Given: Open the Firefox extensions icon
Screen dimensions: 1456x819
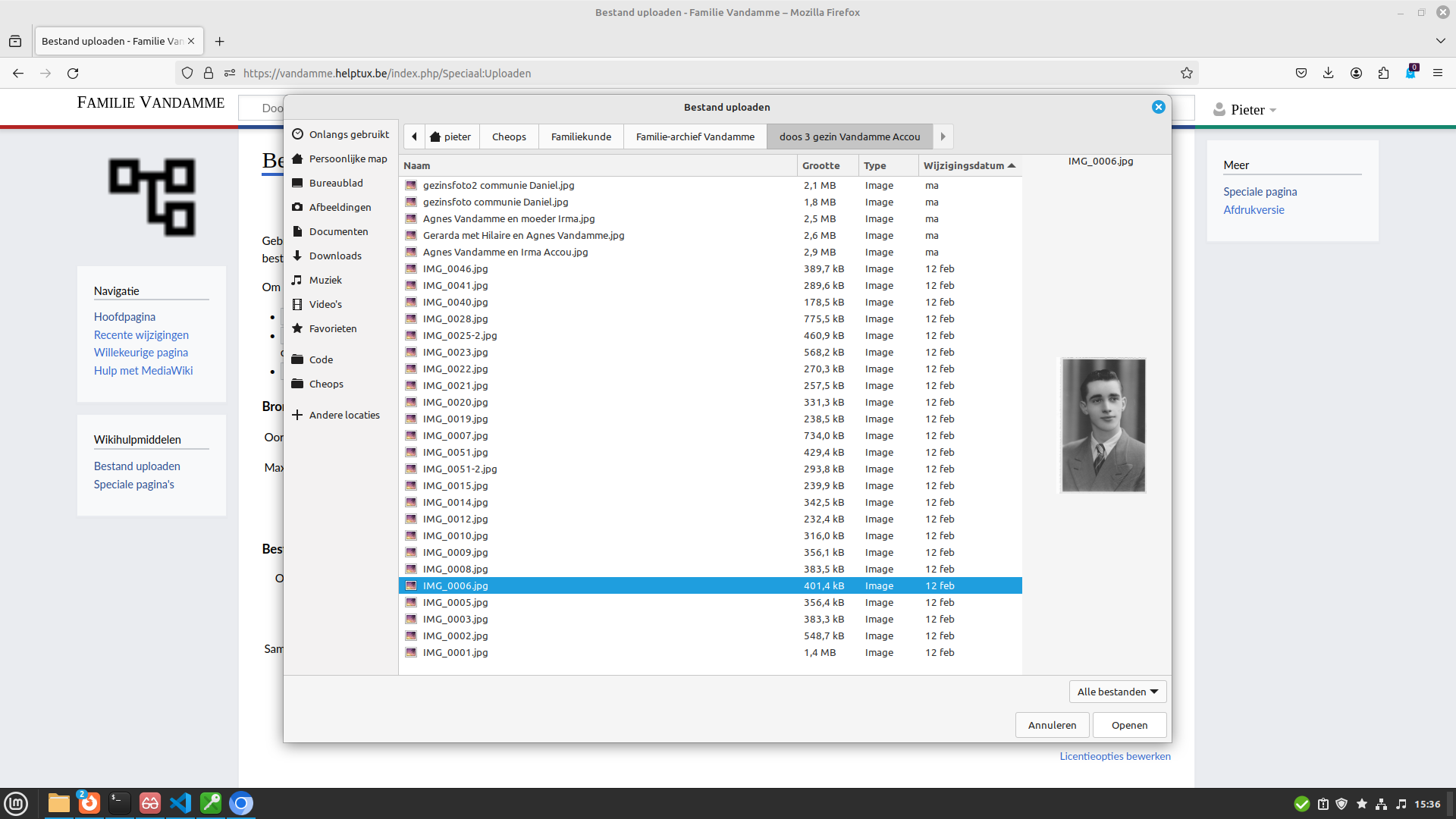Looking at the screenshot, I should [x=1383, y=73].
